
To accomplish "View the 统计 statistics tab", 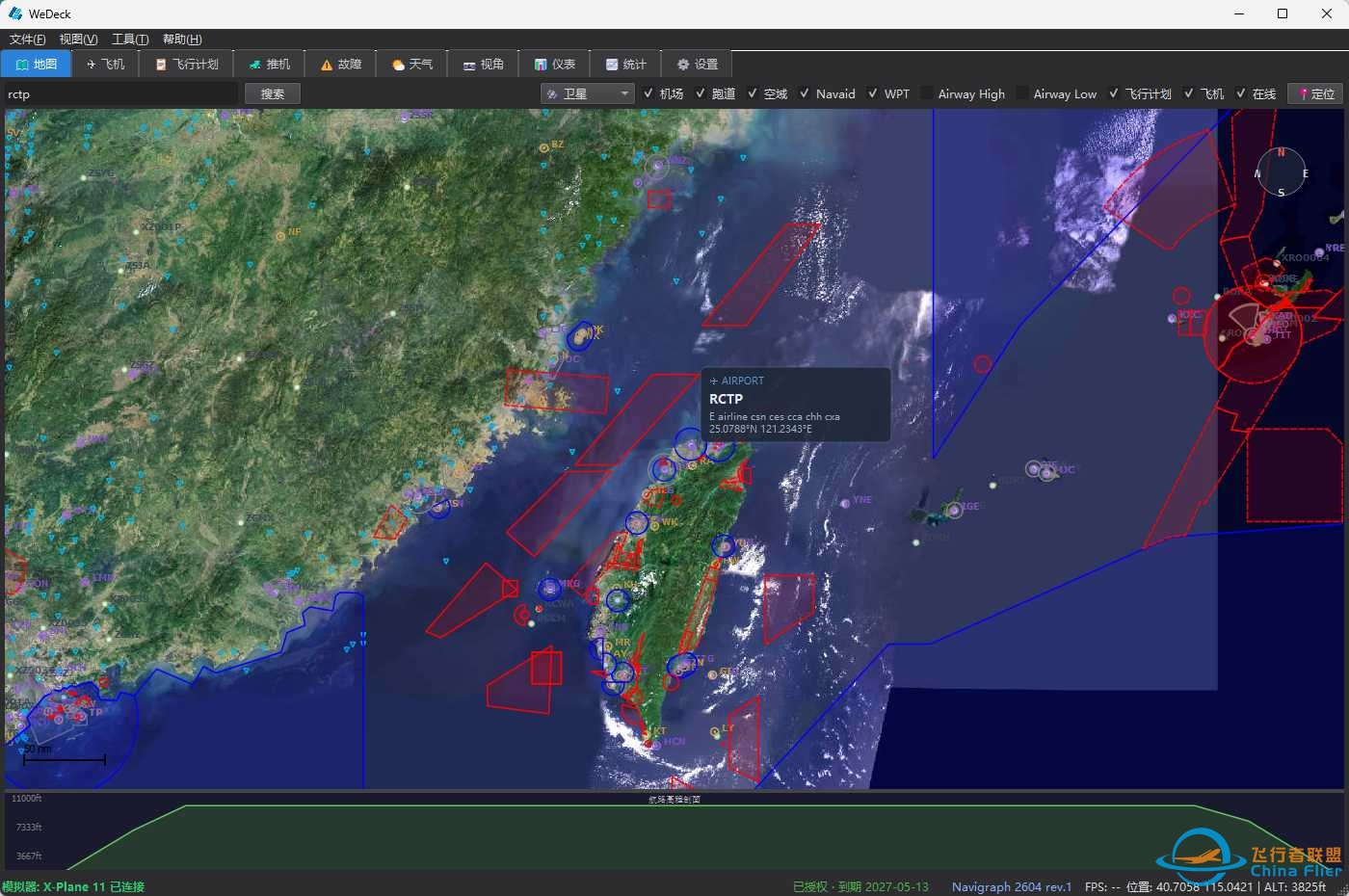I will click(x=626, y=64).
